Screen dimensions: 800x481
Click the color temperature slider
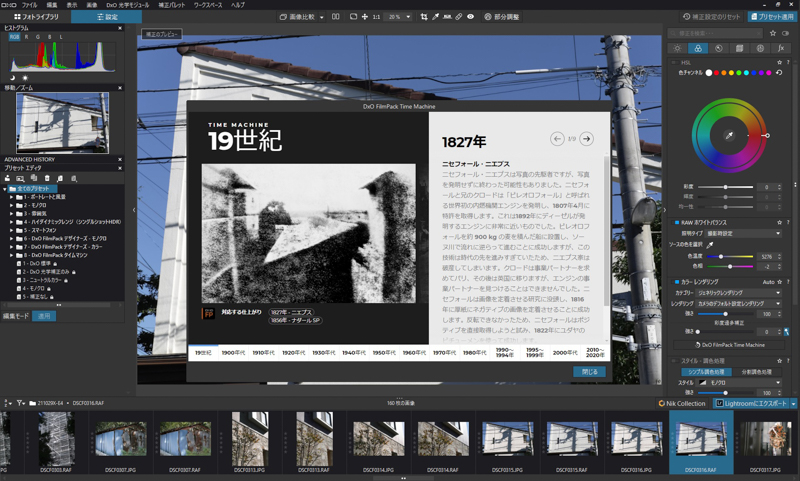pos(730,257)
